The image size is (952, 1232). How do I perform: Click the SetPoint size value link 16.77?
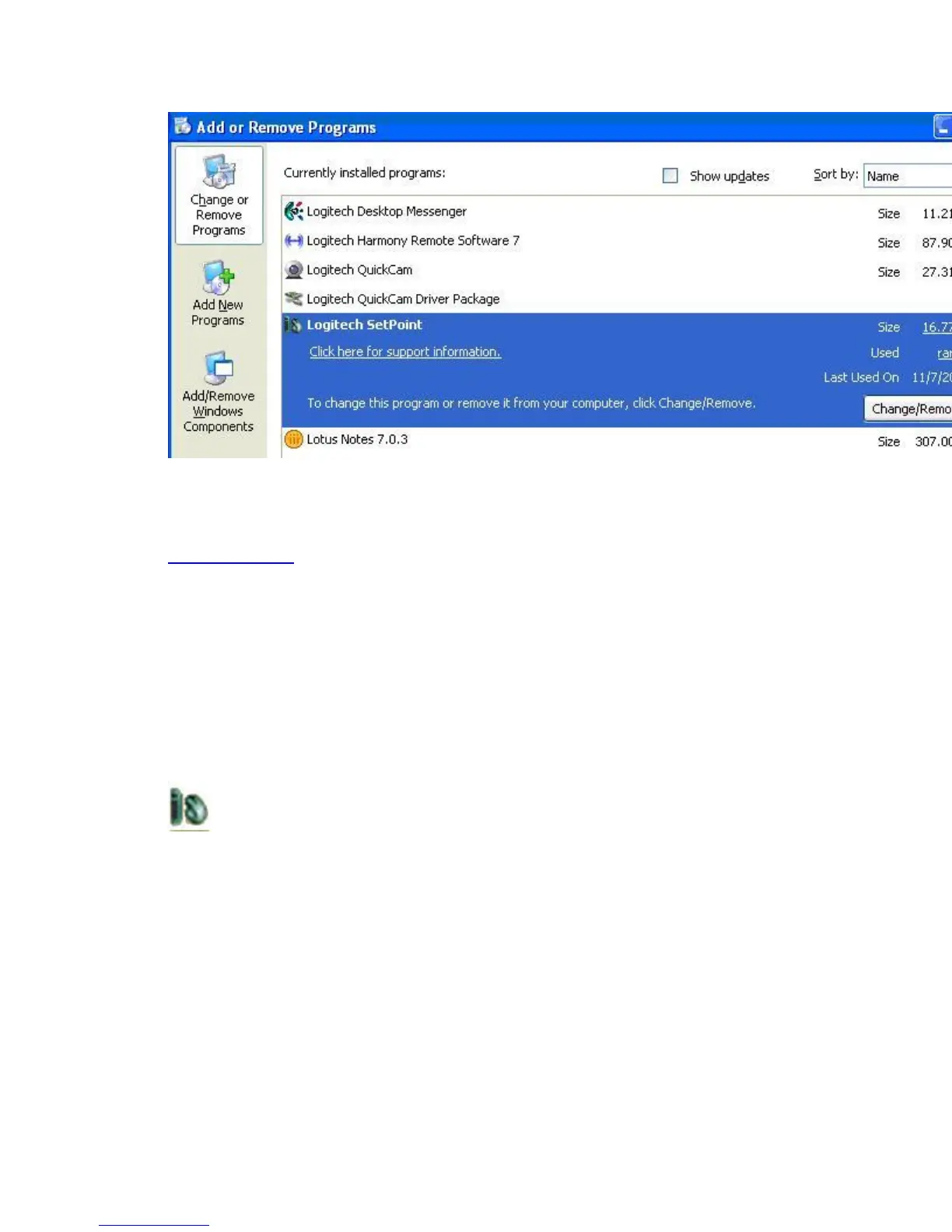tap(936, 327)
